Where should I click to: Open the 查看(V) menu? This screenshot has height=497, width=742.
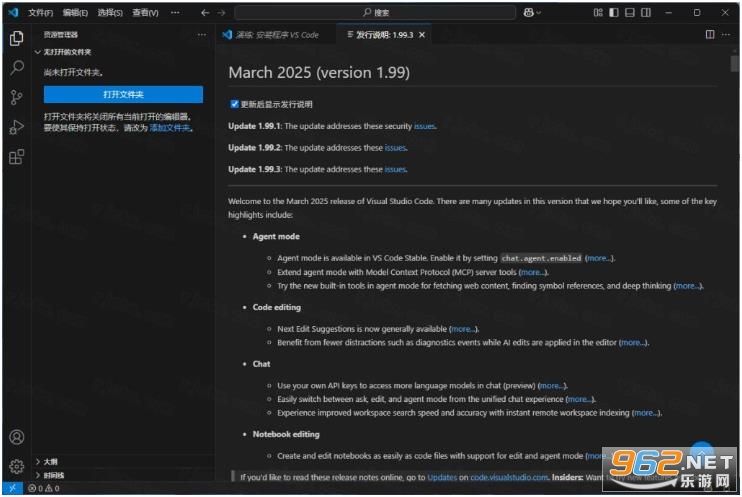point(145,13)
